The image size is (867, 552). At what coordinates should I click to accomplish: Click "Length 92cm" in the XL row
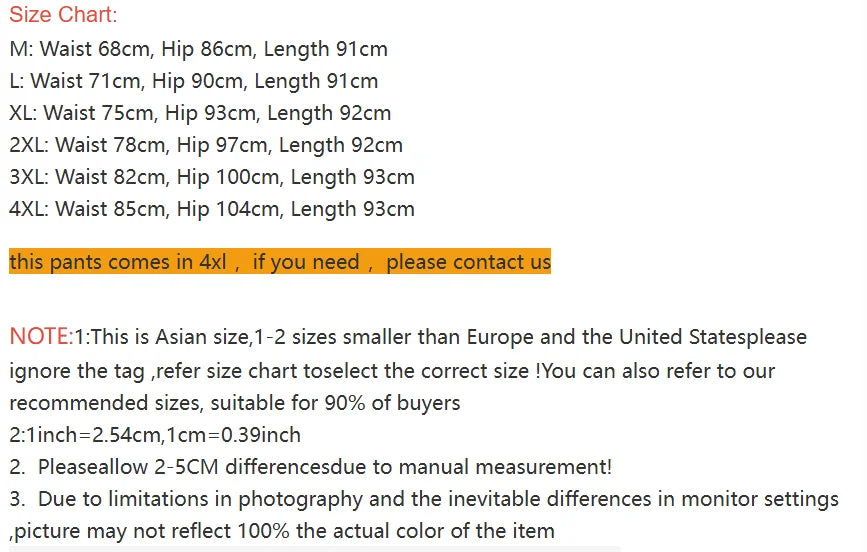[329, 113]
